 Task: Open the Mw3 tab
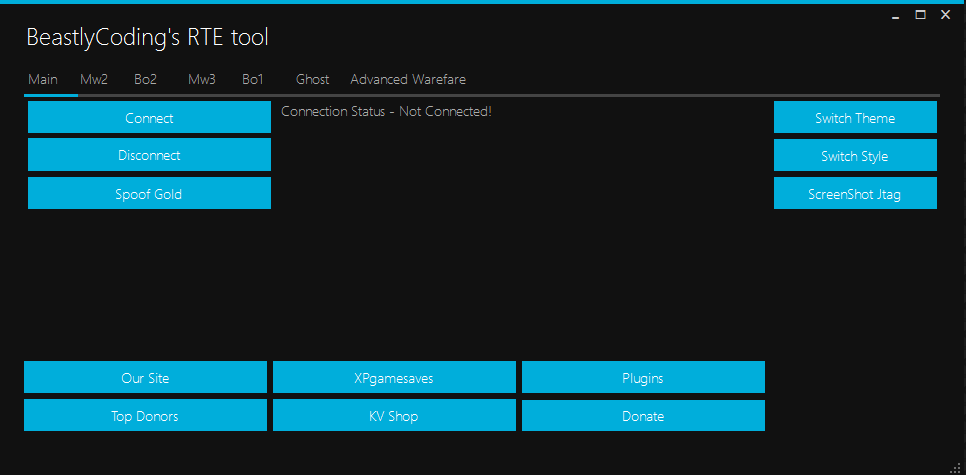pyautogui.click(x=202, y=80)
